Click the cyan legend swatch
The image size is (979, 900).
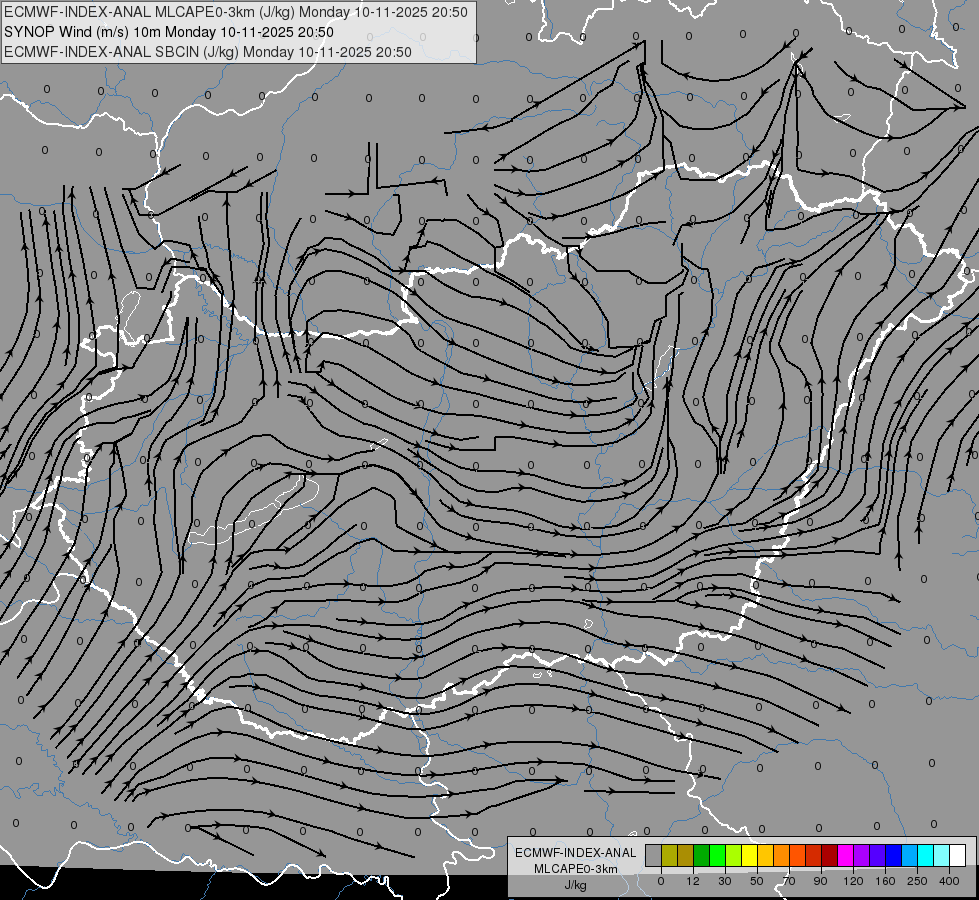click(x=925, y=855)
